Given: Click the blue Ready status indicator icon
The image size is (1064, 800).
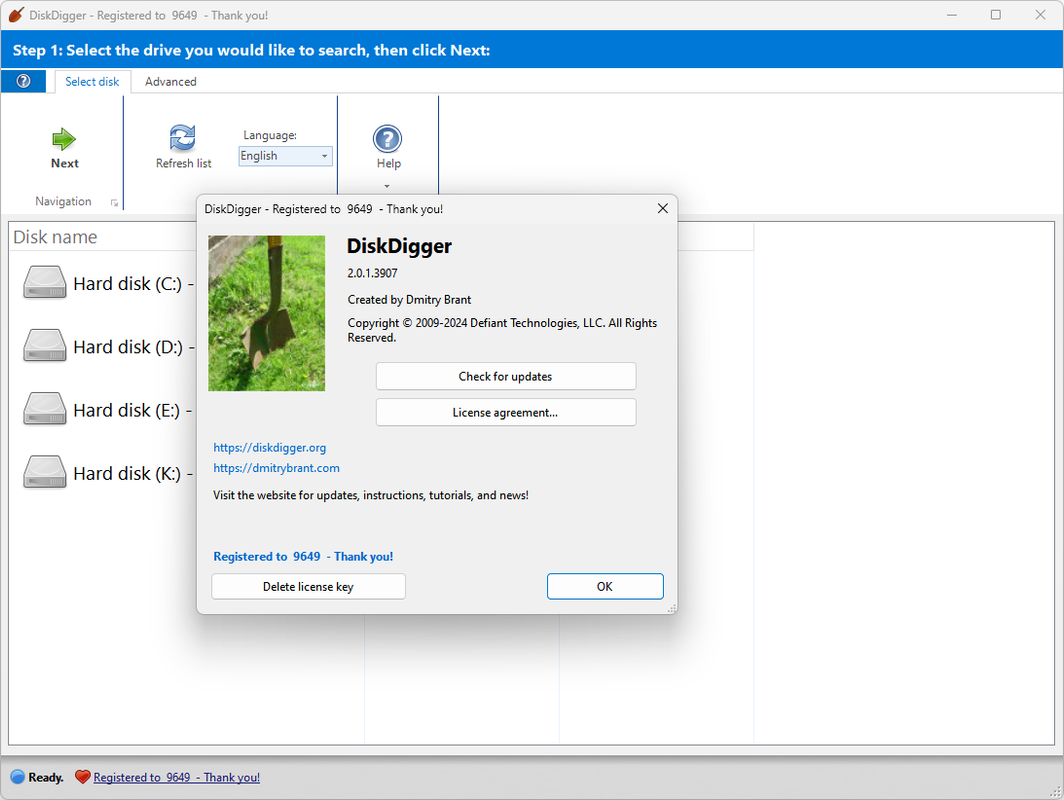Looking at the screenshot, I should pyautogui.click(x=18, y=777).
